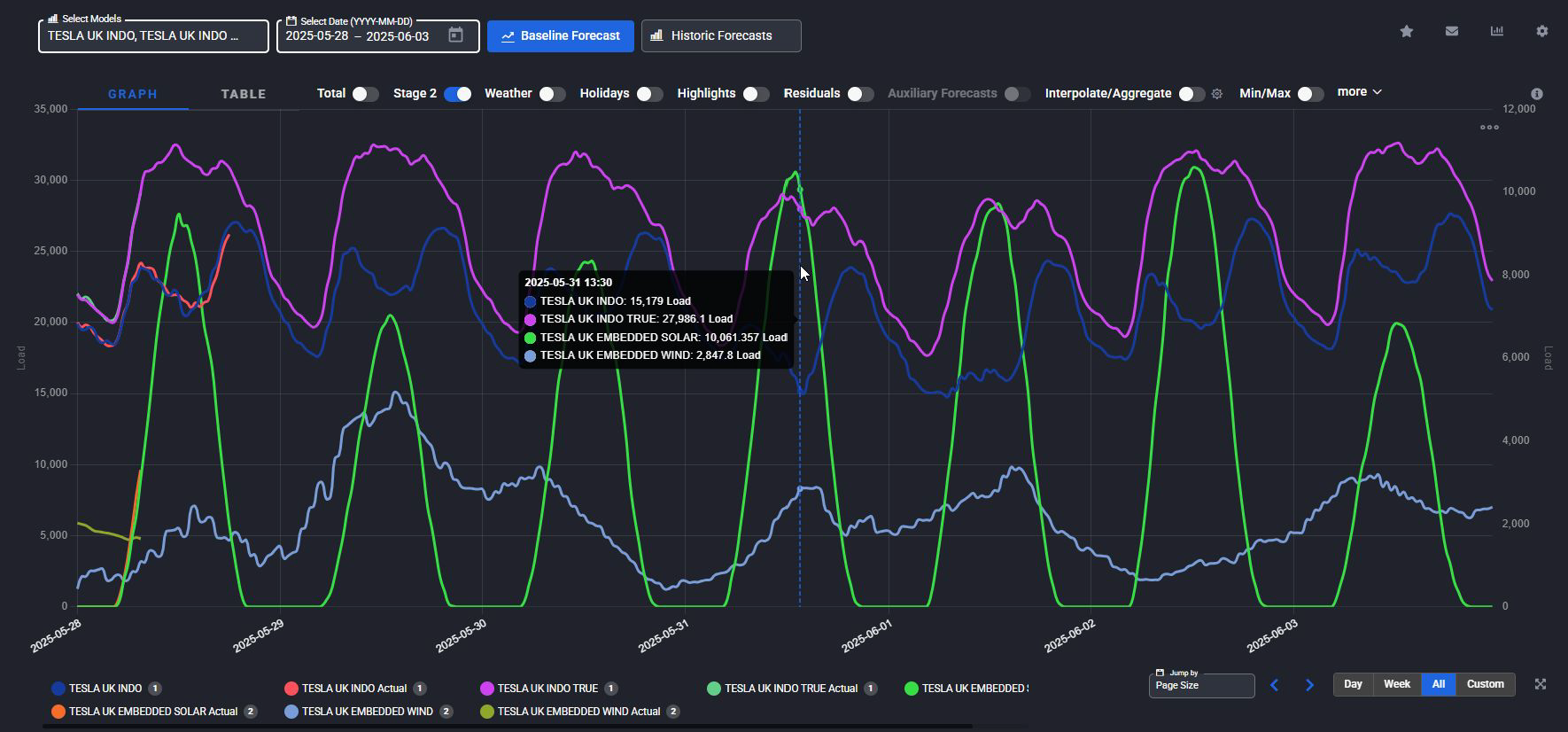Open chart options three-dot menu
This screenshot has height=732, width=1568.
1489,127
